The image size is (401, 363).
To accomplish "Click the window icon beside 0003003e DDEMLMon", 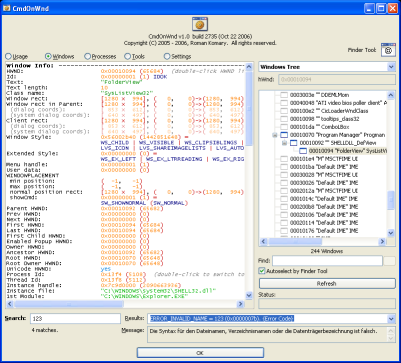I will point(284,95).
